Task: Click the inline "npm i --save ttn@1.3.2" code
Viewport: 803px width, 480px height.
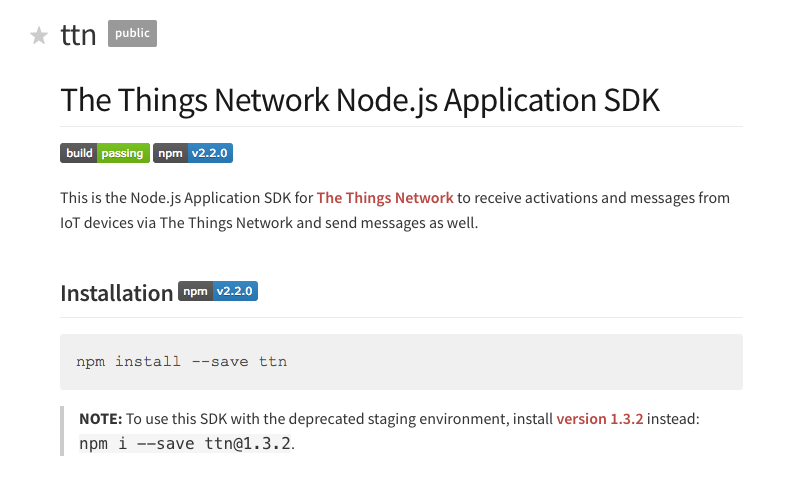Action: coord(185,442)
